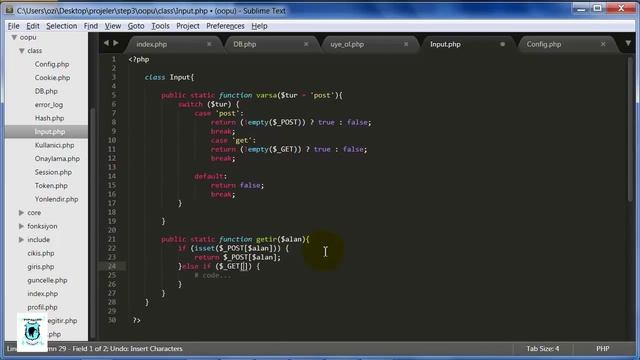Click the Sublime Text title bar icon

click(9, 11)
